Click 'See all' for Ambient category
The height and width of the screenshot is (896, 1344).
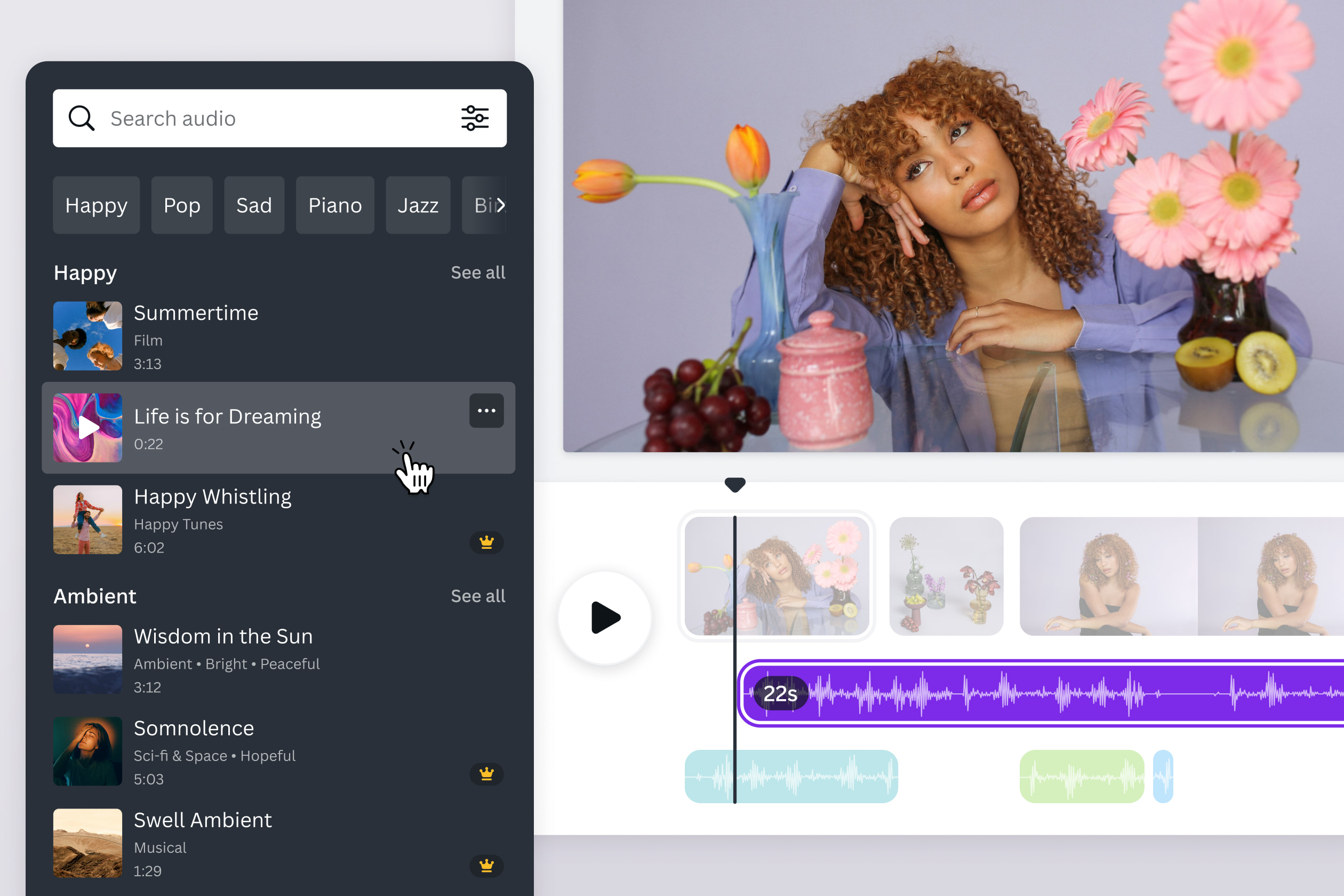click(x=478, y=596)
